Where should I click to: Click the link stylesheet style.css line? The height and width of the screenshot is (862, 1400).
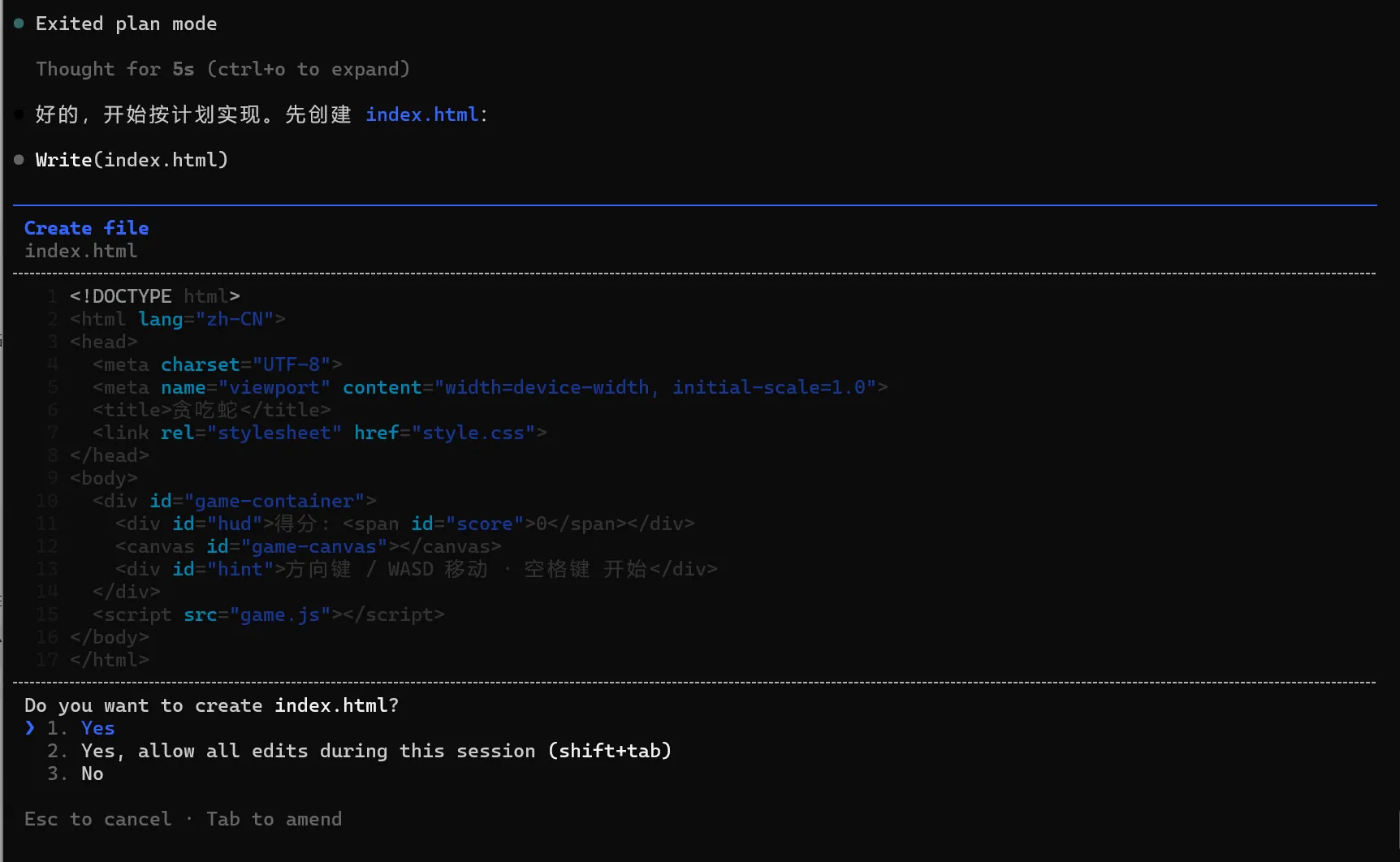click(319, 433)
